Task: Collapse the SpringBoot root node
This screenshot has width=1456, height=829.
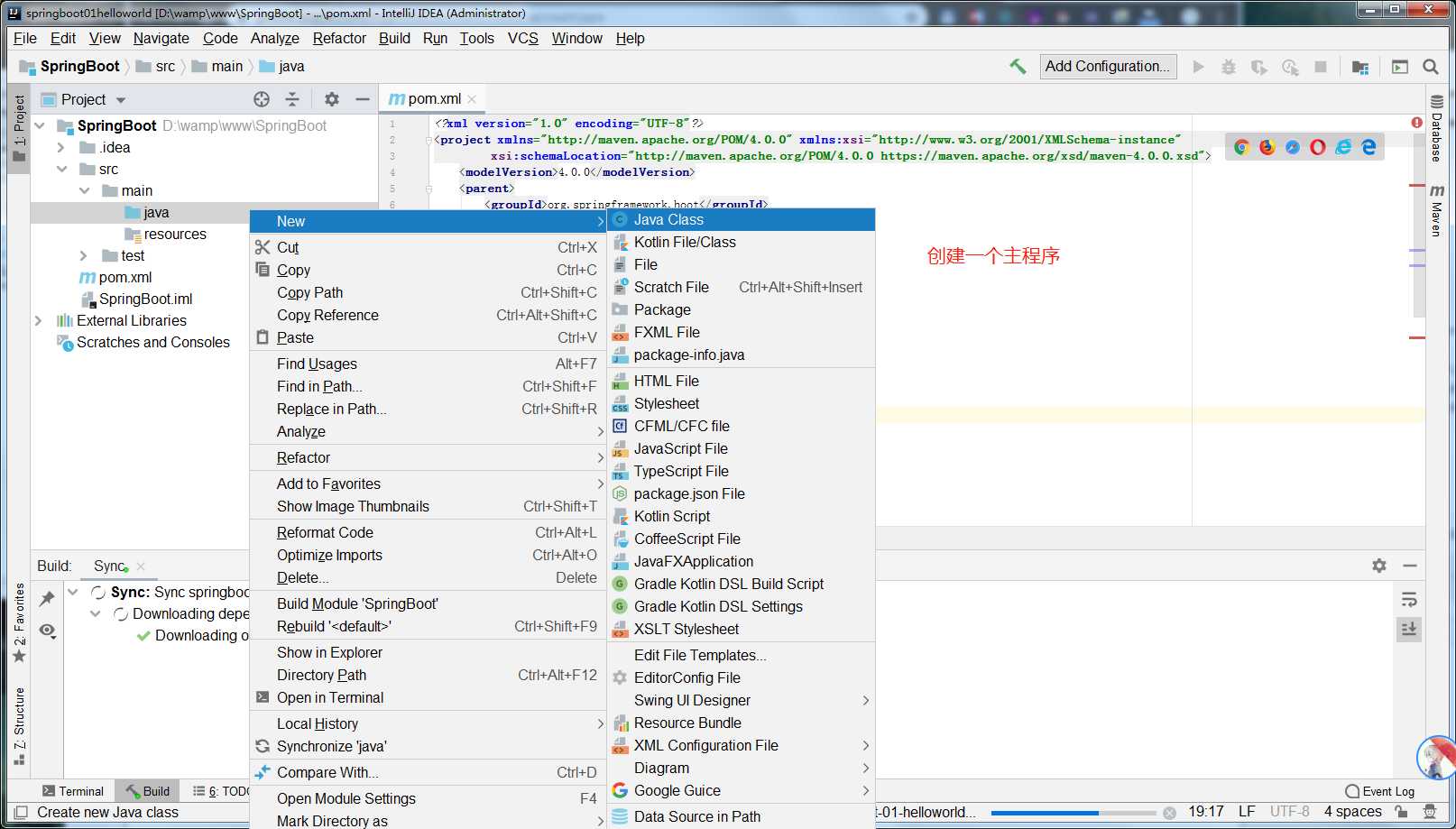Action: (40, 125)
